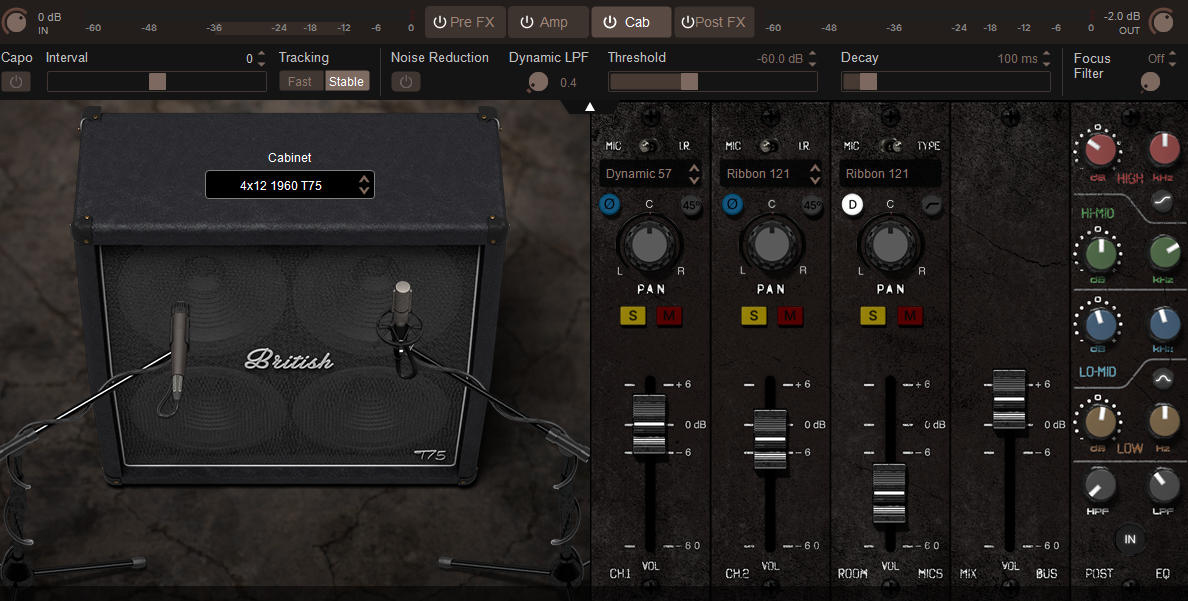Solo CH.2 with the yellow S button
Image resolution: width=1188 pixels, height=601 pixels.
coord(753,315)
